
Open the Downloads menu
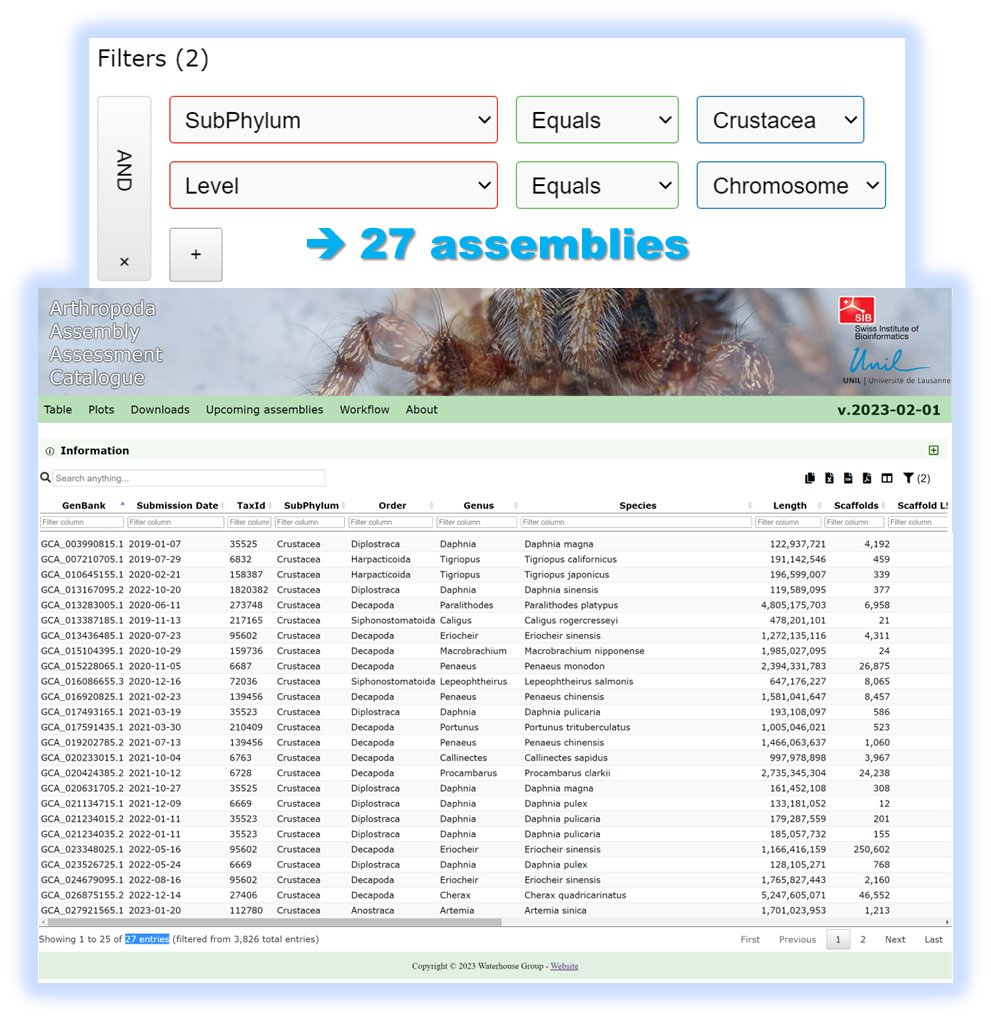(x=160, y=410)
